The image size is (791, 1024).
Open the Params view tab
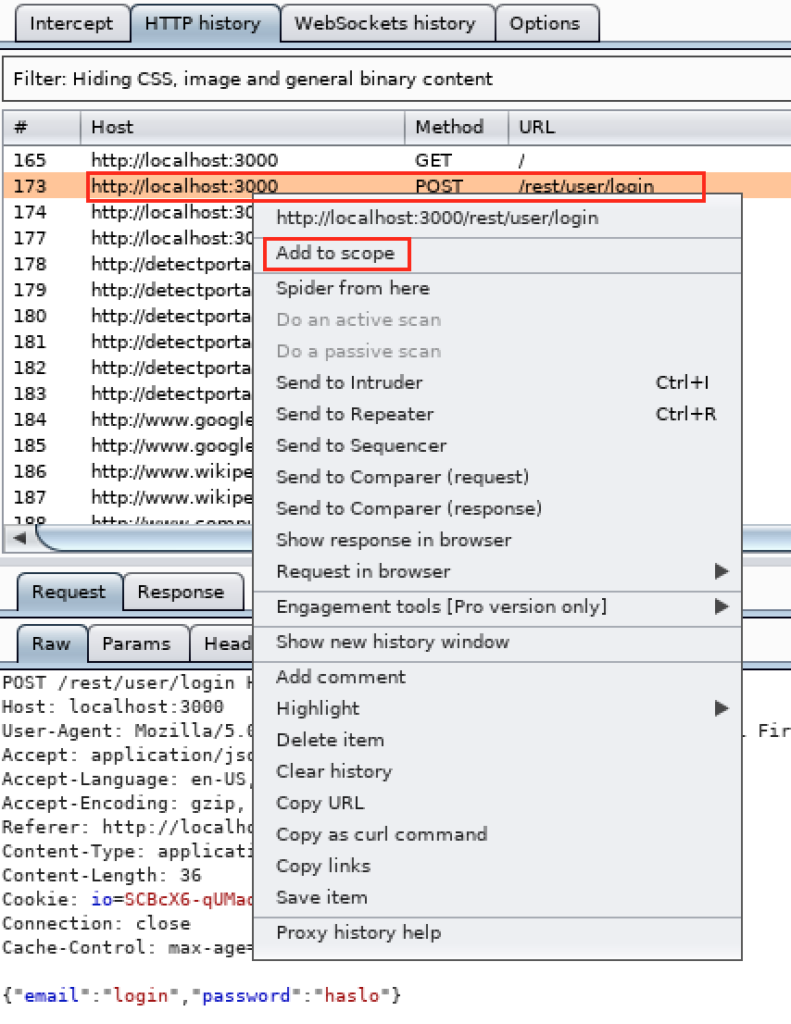(137, 643)
